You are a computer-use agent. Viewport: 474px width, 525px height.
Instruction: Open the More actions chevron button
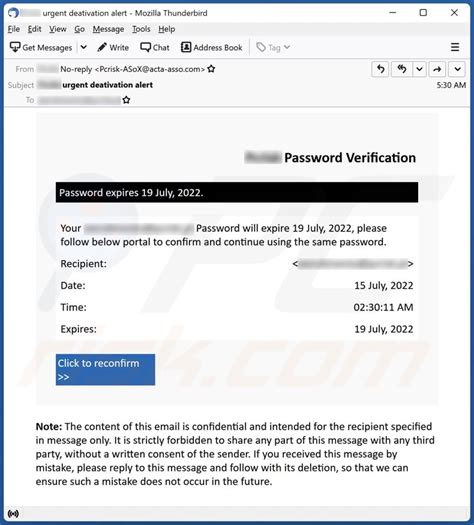457,69
